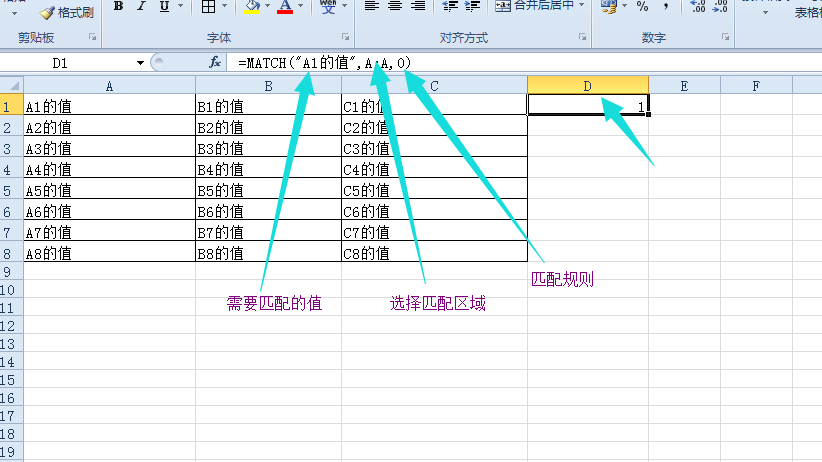Center text horizontally

click(395, 6)
